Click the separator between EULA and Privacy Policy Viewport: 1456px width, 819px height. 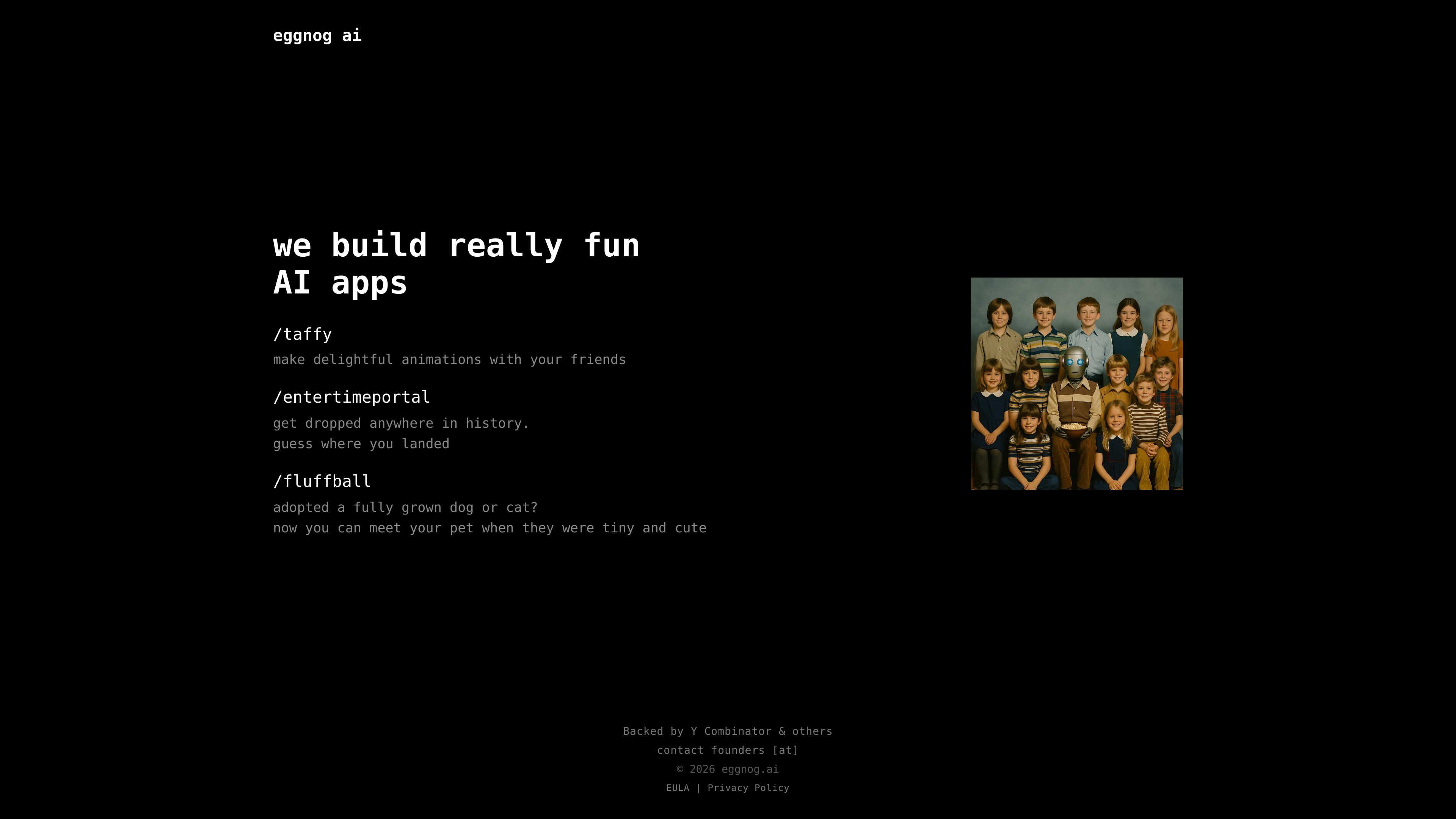(x=698, y=788)
